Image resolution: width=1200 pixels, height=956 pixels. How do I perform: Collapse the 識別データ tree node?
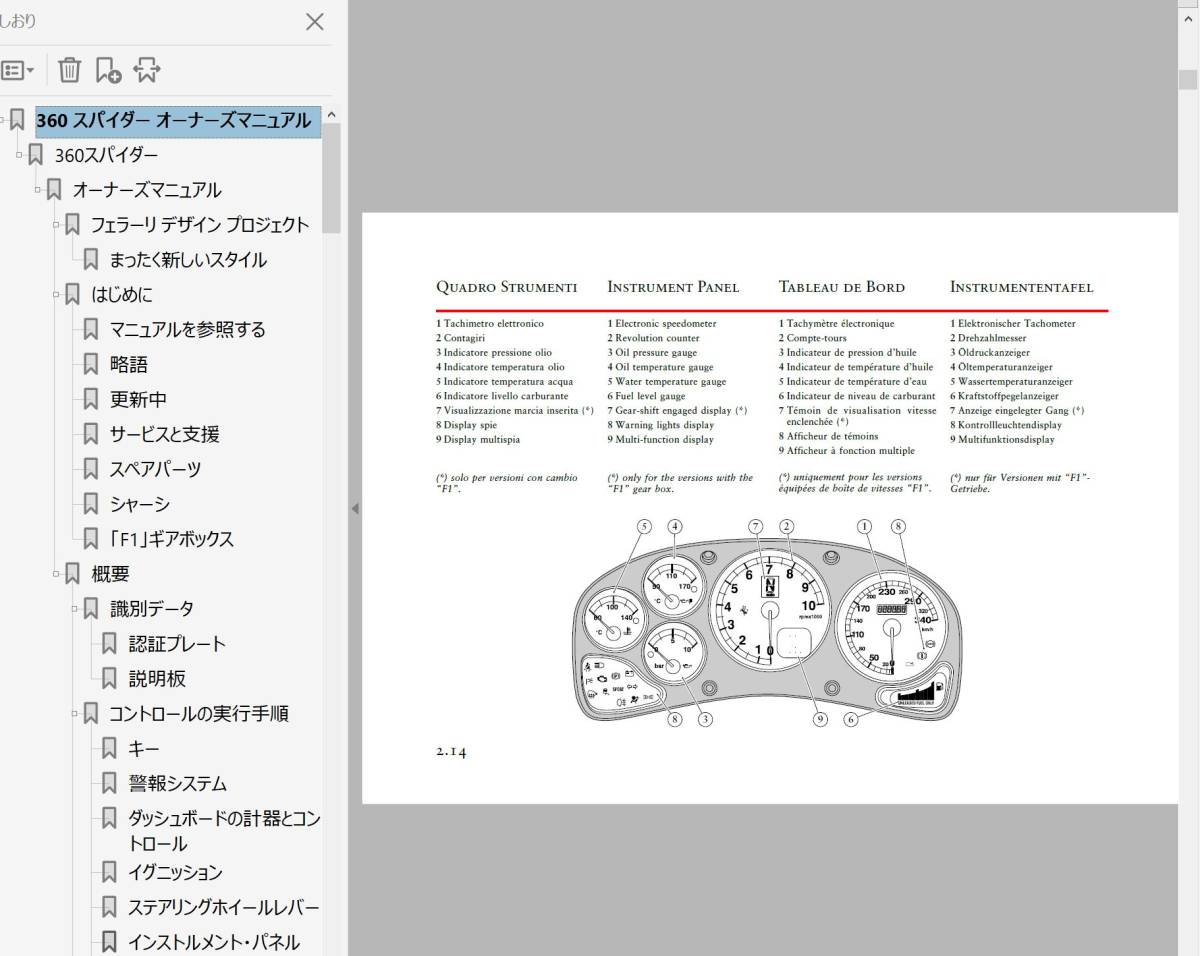click(75, 608)
